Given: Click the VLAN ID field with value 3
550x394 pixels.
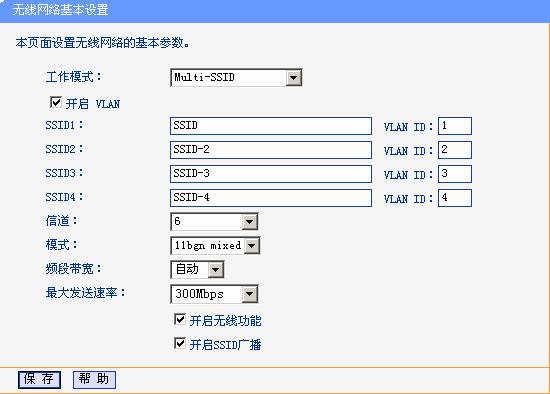Looking at the screenshot, I should click(455, 174).
